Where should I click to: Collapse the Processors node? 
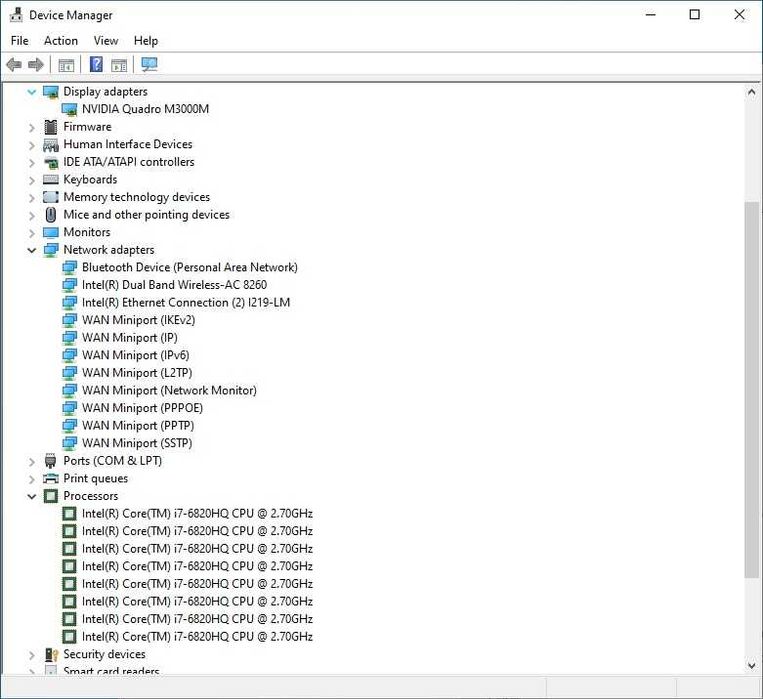[32, 497]
